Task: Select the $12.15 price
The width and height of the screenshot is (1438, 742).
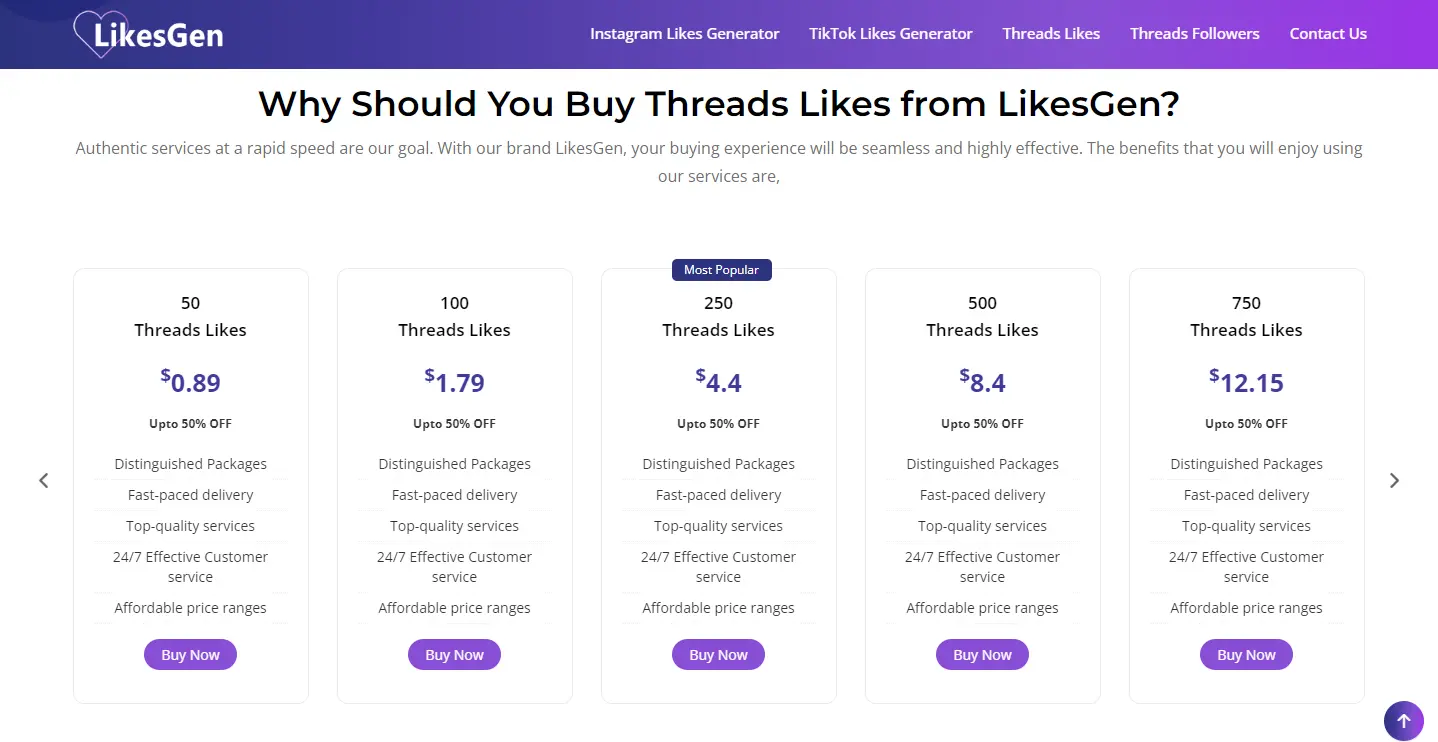Action: coord(1246,381)
